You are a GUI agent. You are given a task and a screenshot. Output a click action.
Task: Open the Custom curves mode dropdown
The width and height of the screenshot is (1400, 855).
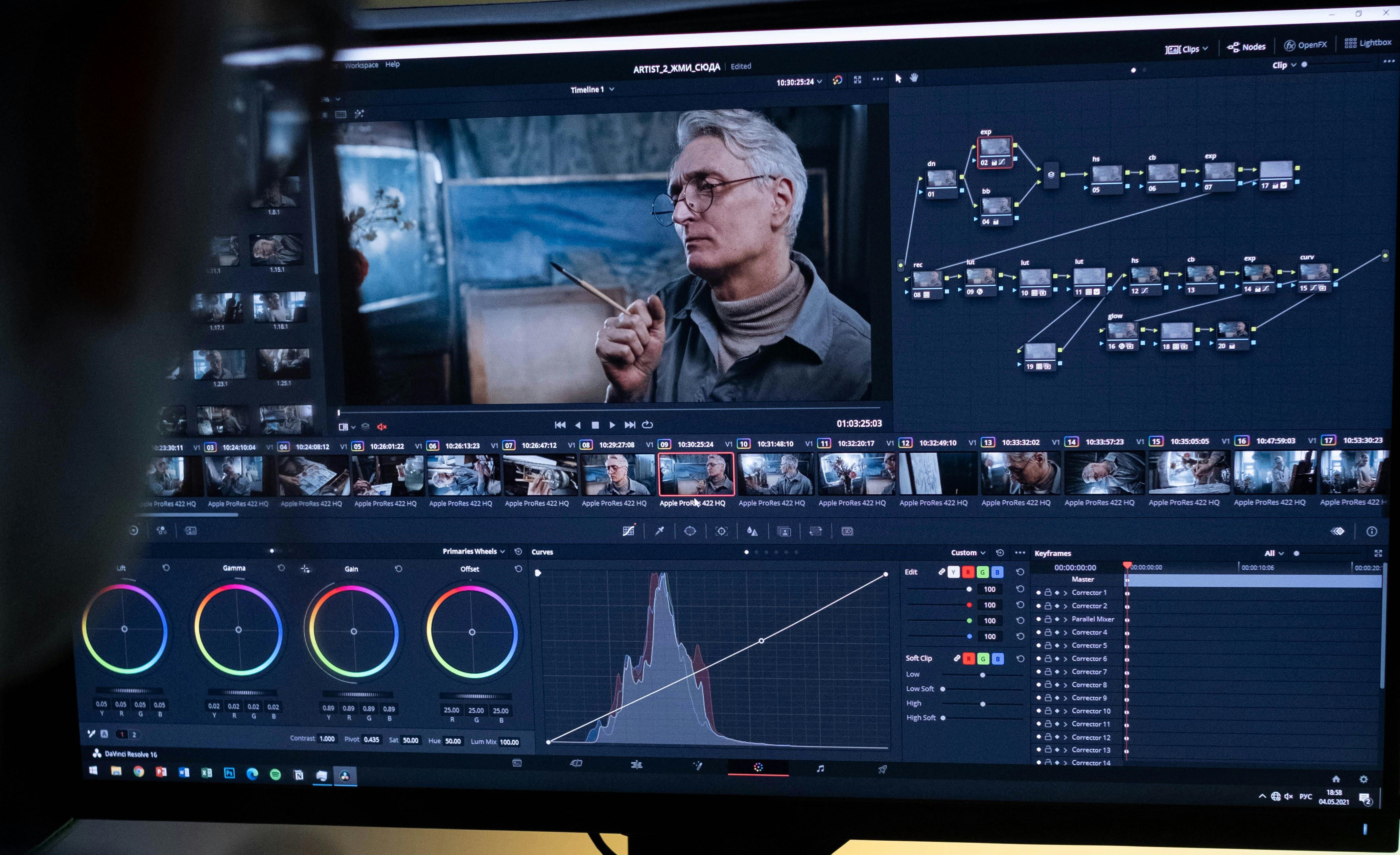pyautogui.click(x=968, y=552)
